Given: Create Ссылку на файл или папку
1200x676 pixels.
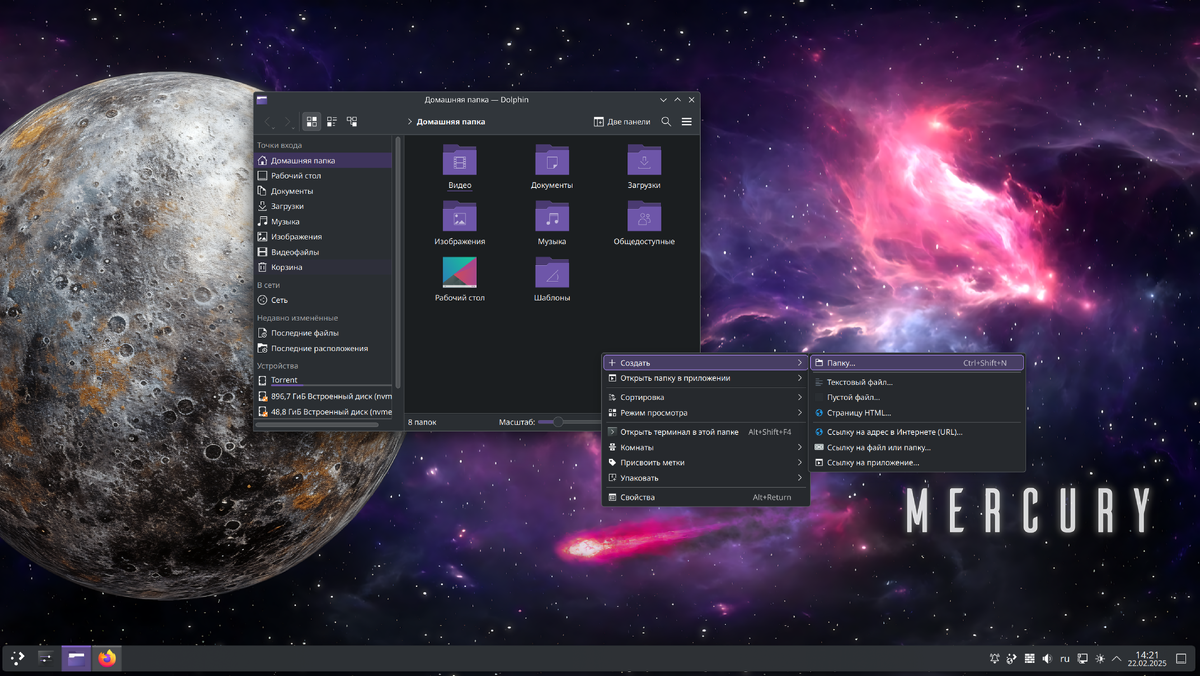Looking at the screenshot, I should (x=917, y=447).
